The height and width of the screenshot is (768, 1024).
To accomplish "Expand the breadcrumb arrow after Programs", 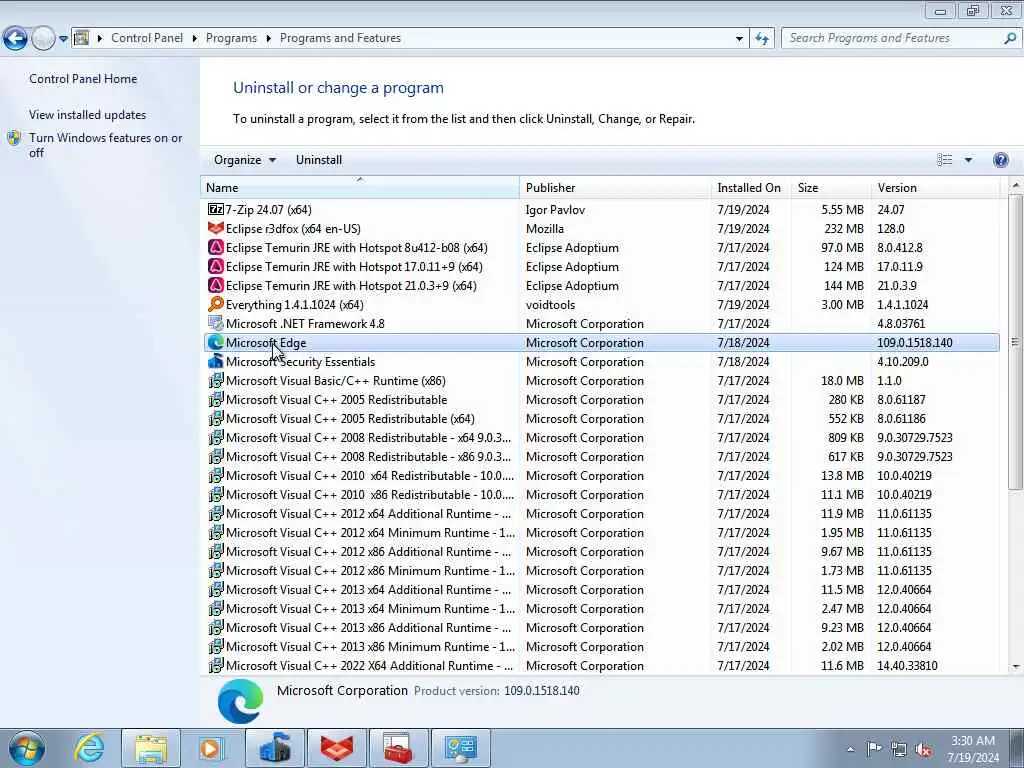I will point(268,39).
